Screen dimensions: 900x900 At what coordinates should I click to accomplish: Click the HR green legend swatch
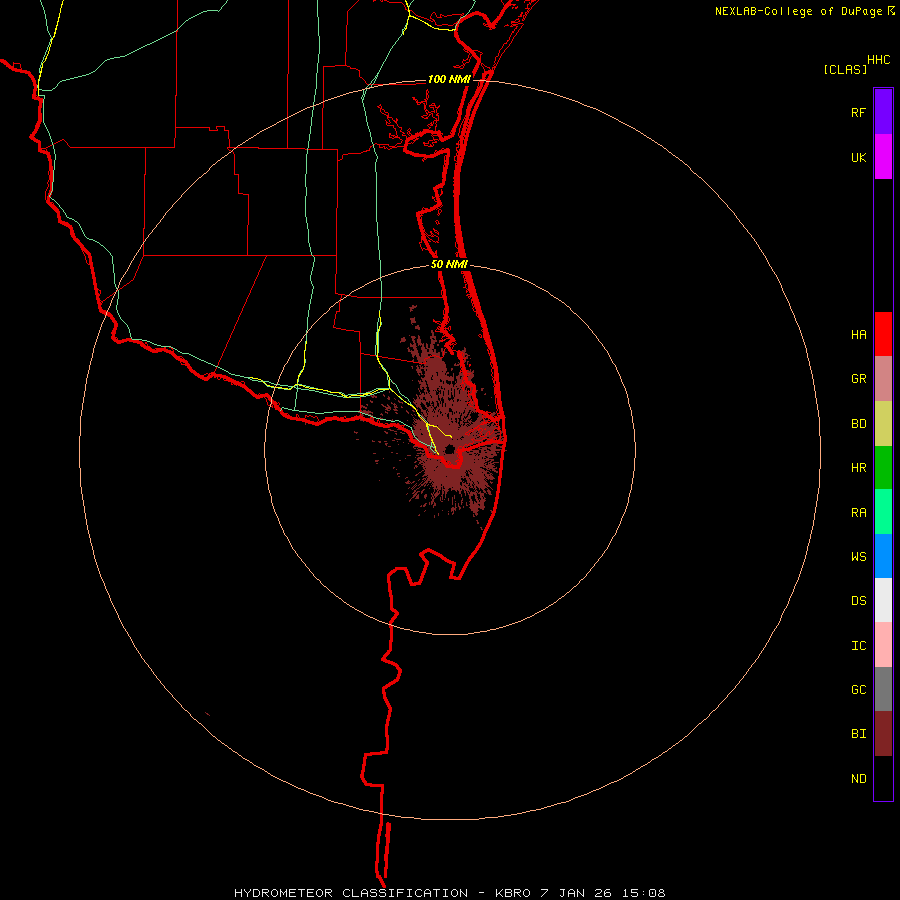point(883,468)
